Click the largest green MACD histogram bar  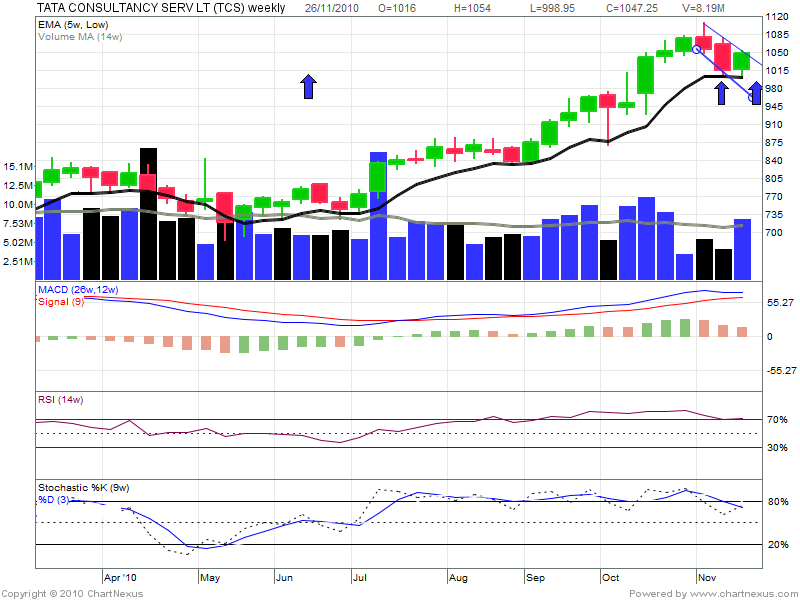(685, 327)
